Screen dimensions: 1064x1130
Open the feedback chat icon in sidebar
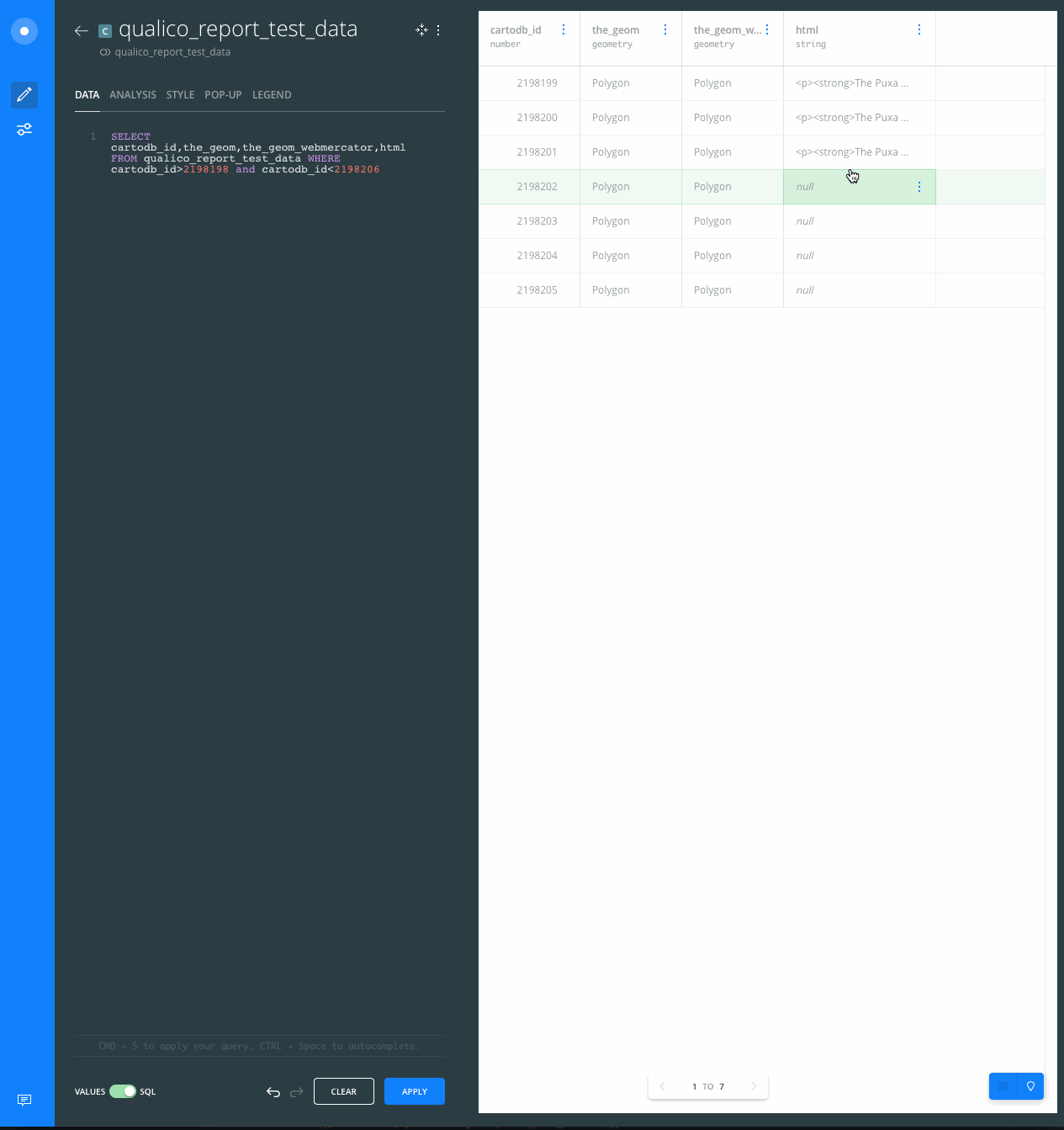[24, 1100]
